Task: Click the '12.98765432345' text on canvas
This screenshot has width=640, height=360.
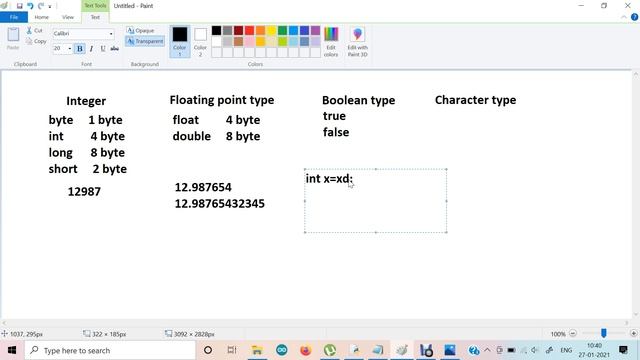Action: pos(220,204)
